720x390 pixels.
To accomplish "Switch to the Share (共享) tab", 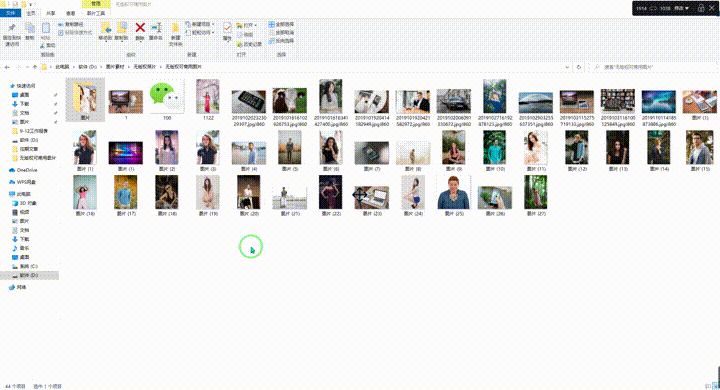I will 51,13.
